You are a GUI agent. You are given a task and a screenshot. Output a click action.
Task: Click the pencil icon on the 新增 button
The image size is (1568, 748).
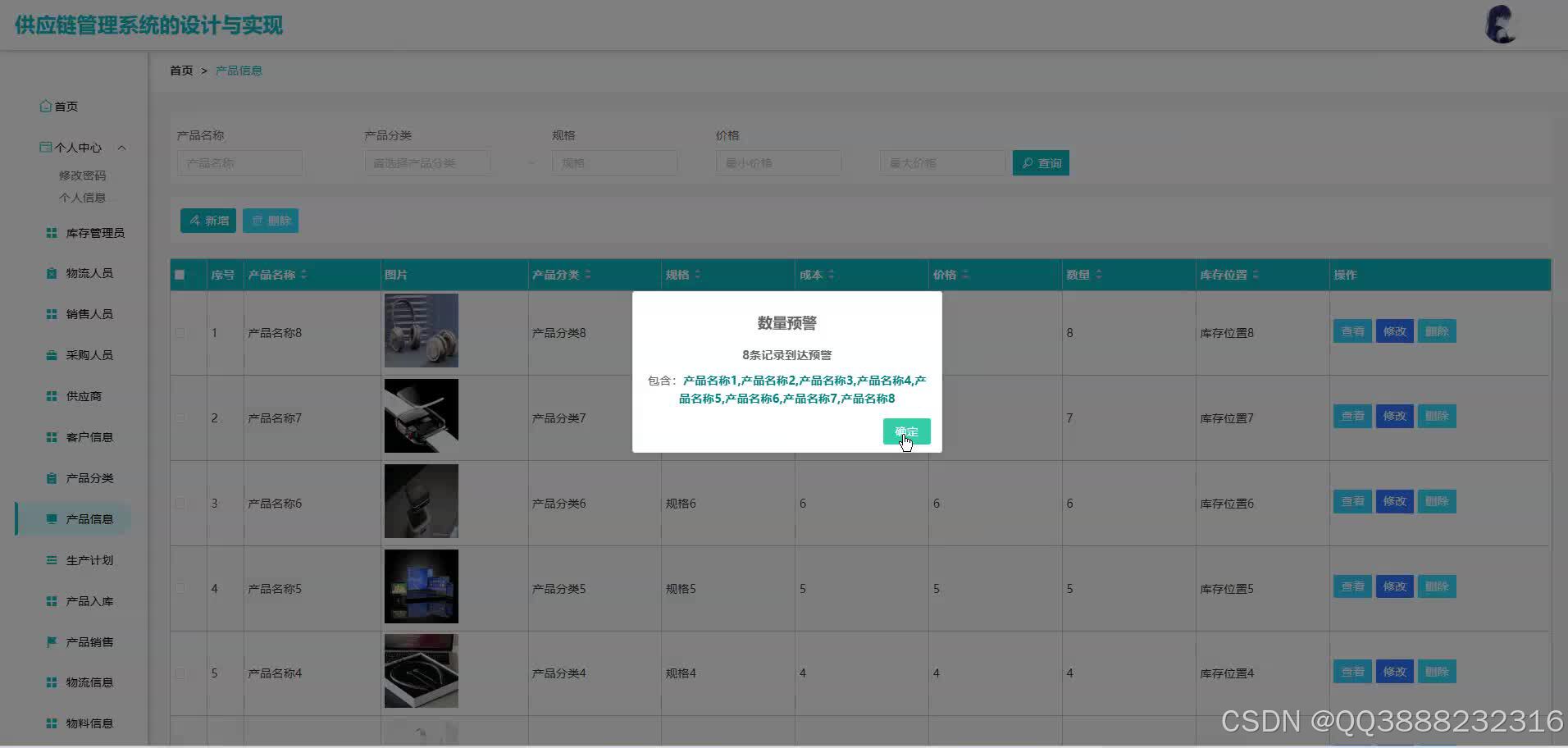point(195,221)
